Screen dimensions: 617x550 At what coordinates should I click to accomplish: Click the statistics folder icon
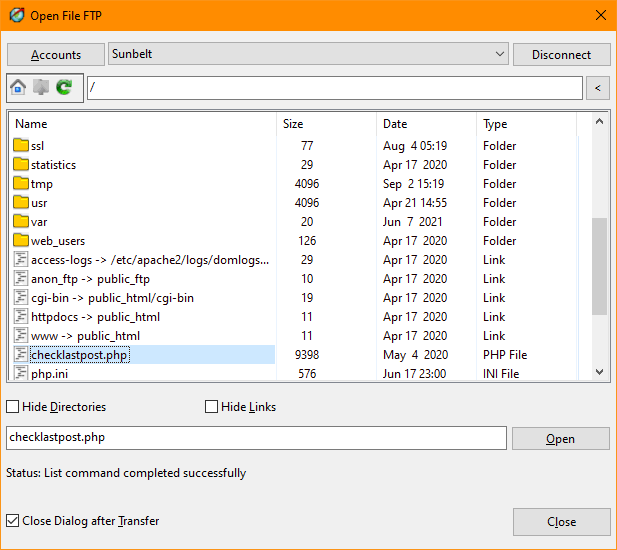(21, 164)
